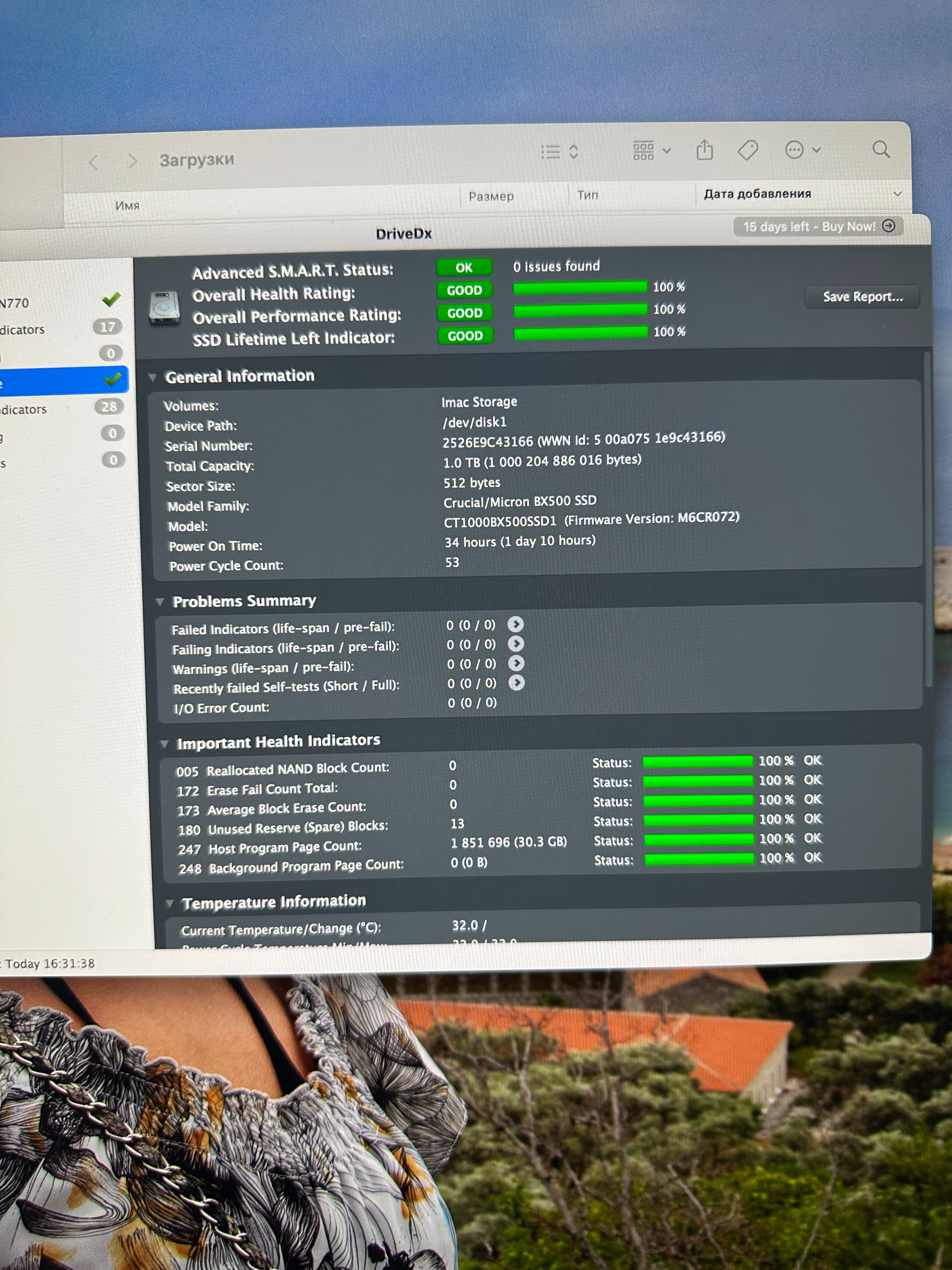Click the green OK S.M.A.R.T. status badge
This screenshot has height=1270, width=952.
pos(464,267)
